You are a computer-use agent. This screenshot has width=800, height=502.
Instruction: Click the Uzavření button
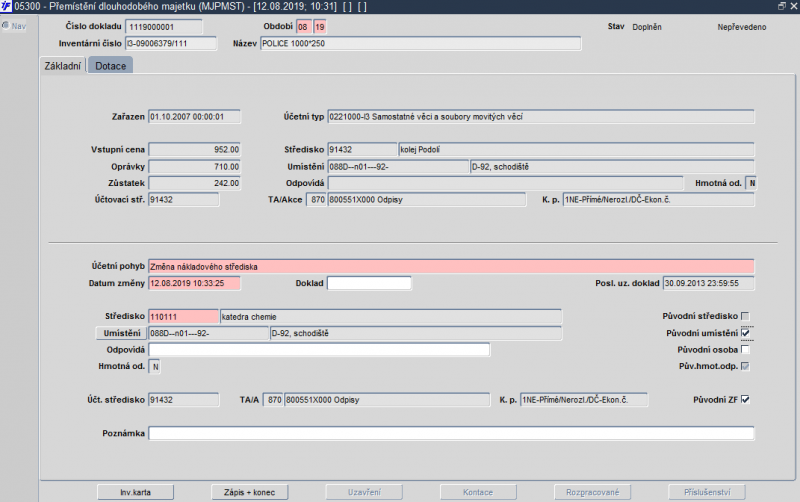(x=364, y=492)
